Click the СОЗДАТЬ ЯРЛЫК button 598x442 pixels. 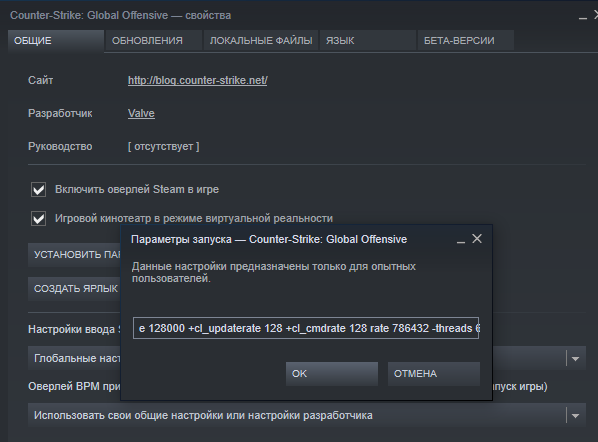74,289
